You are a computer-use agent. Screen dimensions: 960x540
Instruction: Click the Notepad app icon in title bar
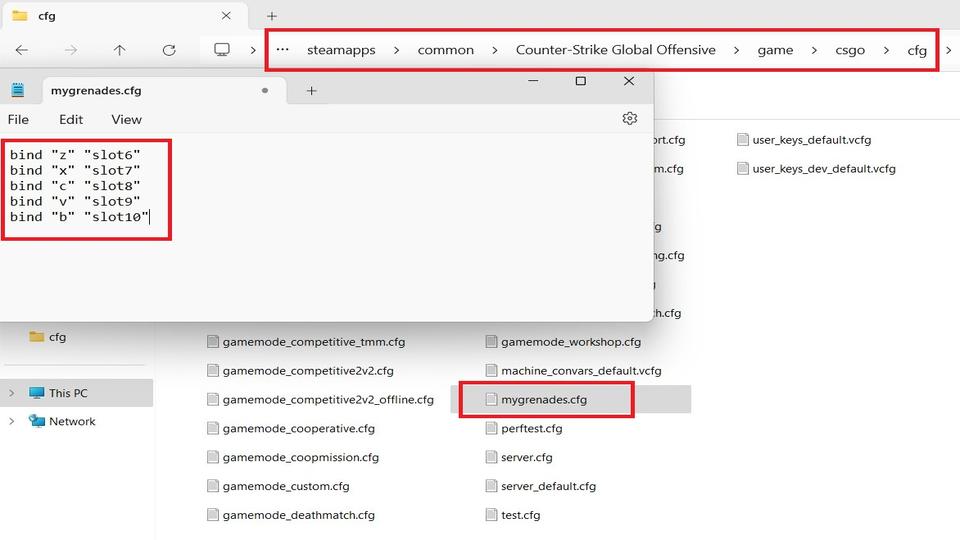click(18, 90)
